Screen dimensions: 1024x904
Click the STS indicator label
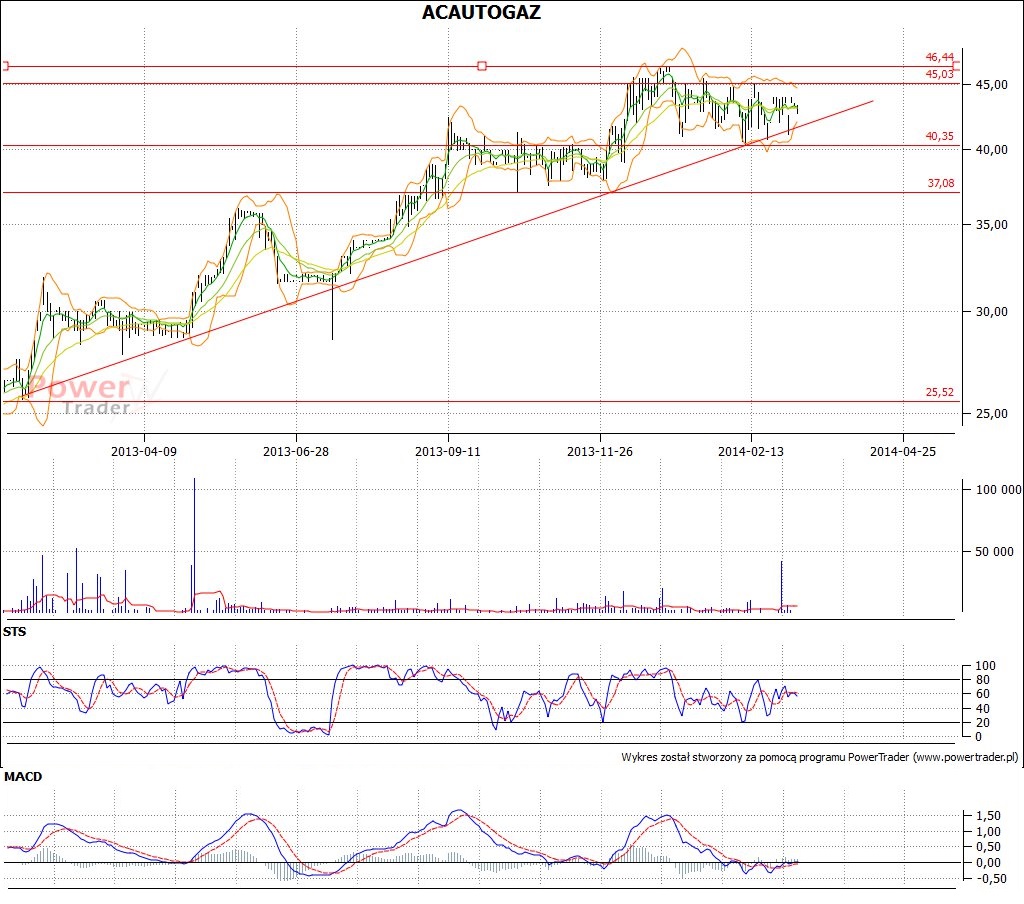14,632
